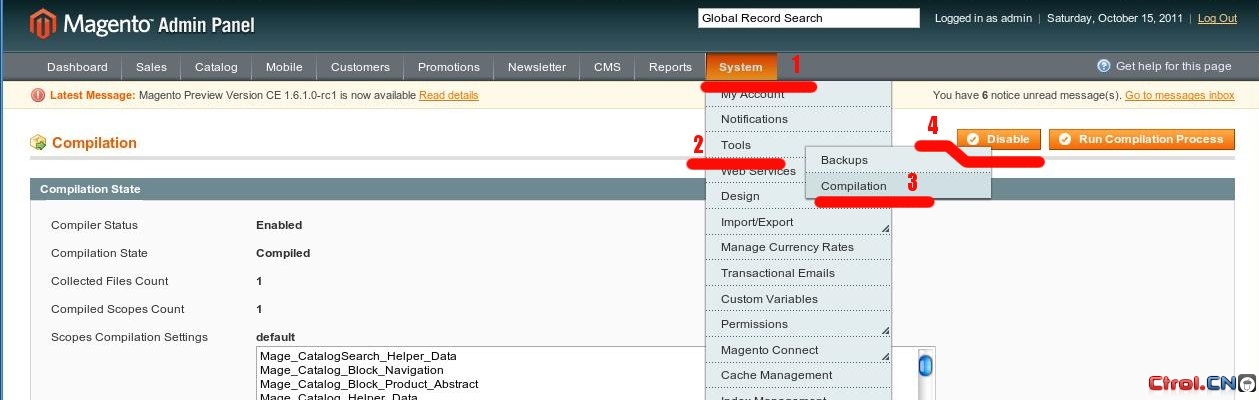Select Notifications in System menu
Image resolution: width=1259 pixels, height=400 pixels.
pos(798,119)
